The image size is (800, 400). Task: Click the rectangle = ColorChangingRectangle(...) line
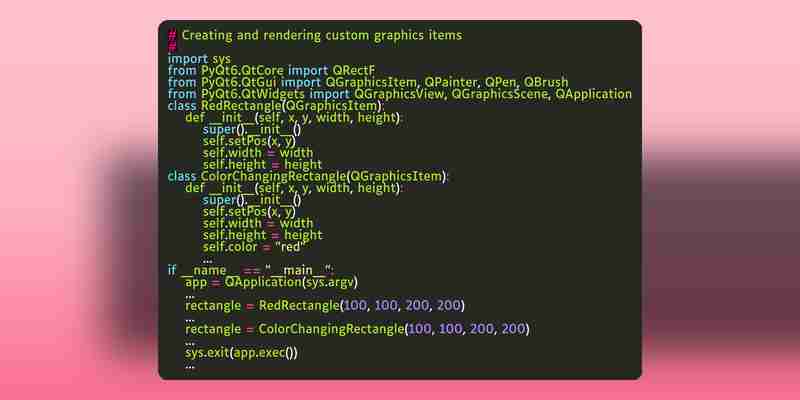pos(357,329)
